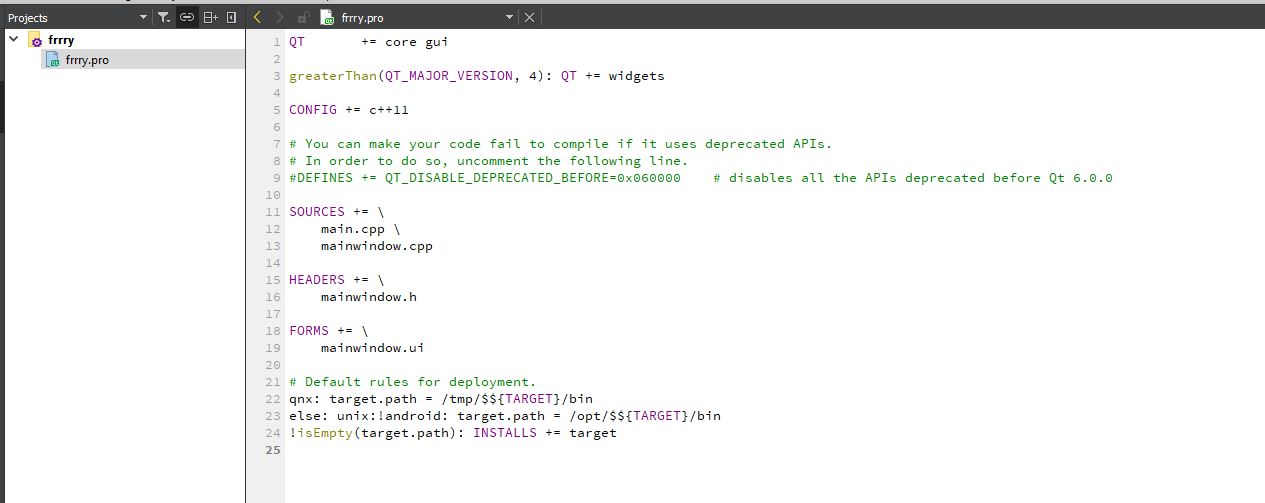Click the 'HEADERS += \' line
The image size is (1265, 503).
337,280
